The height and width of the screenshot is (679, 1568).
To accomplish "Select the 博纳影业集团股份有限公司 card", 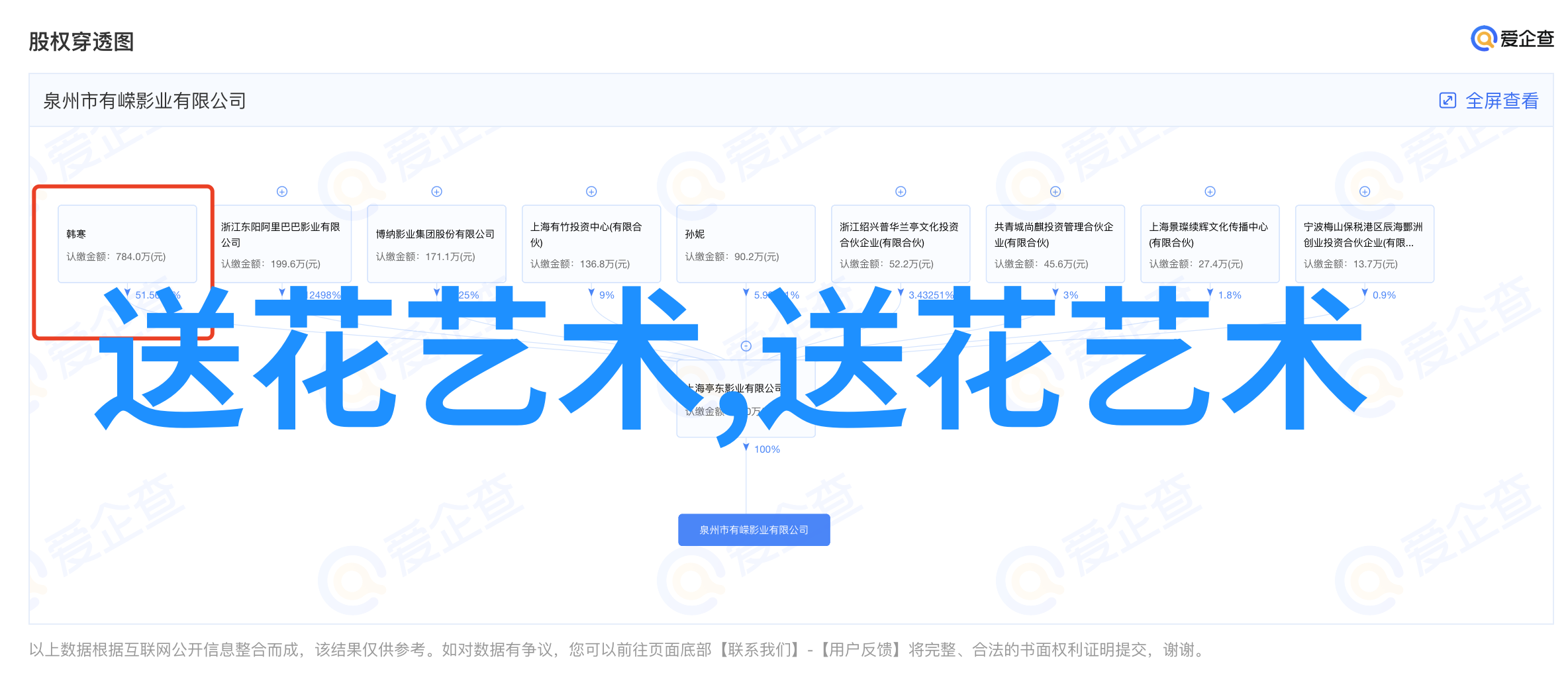I will click(437, 244).
